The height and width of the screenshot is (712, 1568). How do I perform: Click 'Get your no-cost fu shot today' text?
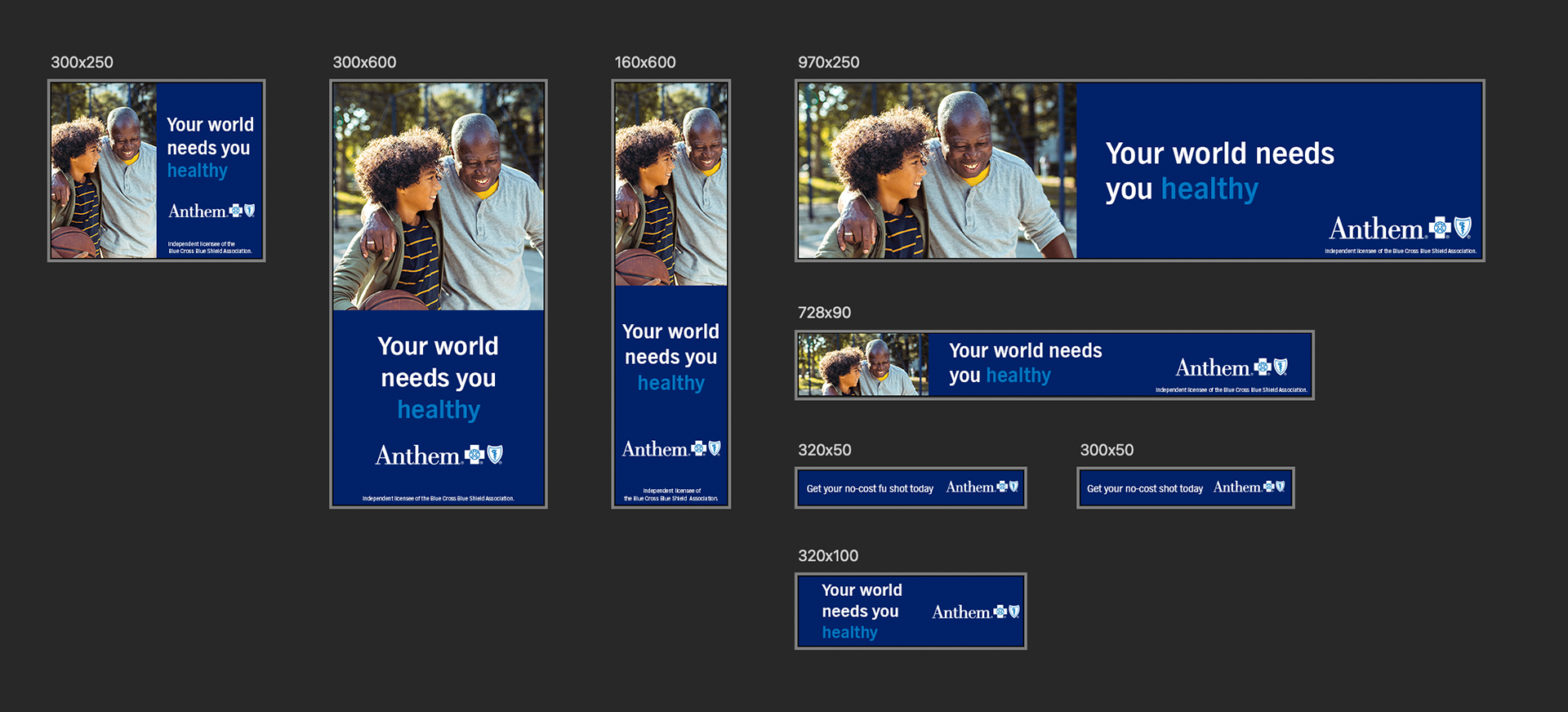point(870,488)
